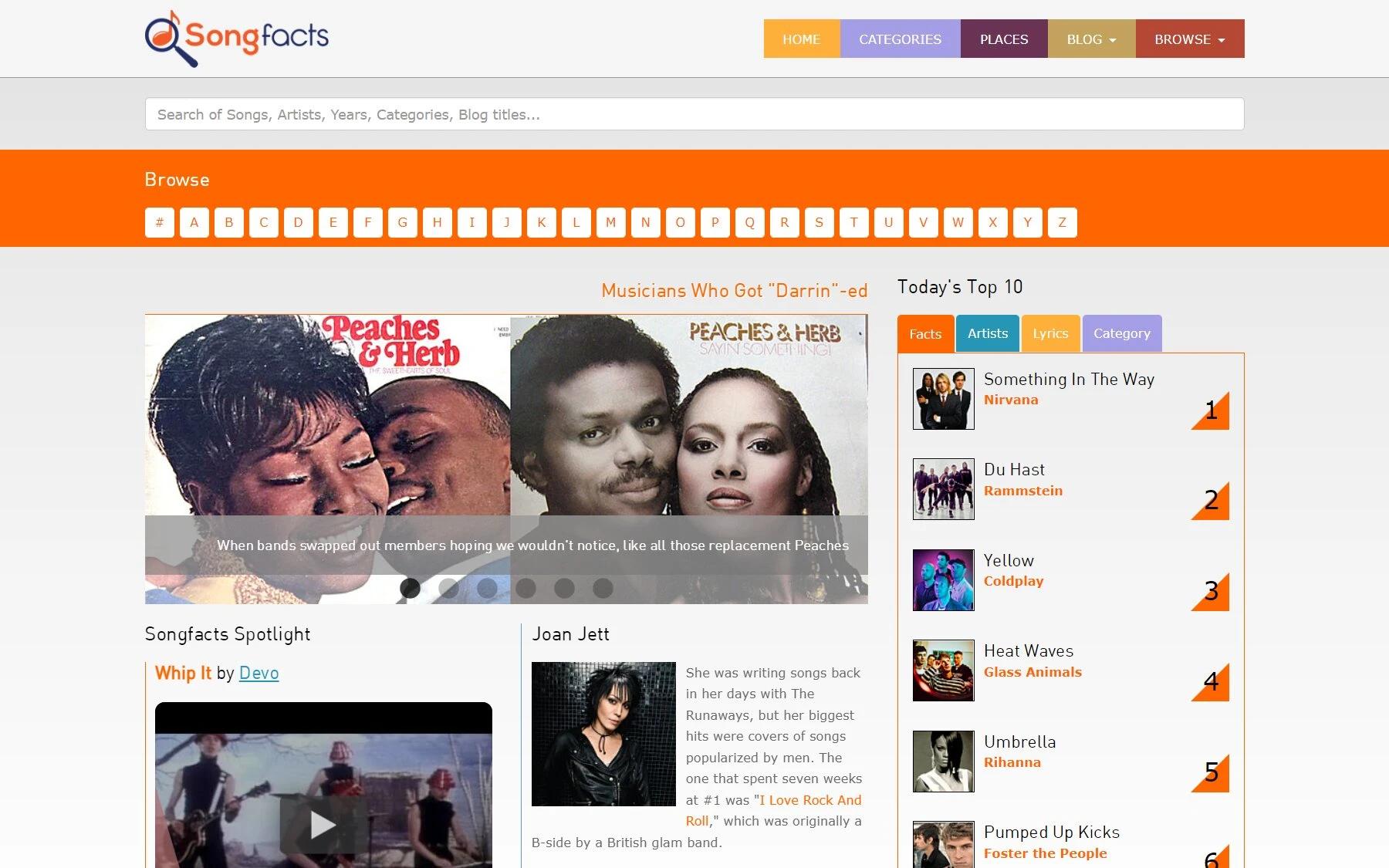This screenshot has height=868, width=1389.
Task: Switch to the Lyrics tab
Action: [x=1050, y=333]
